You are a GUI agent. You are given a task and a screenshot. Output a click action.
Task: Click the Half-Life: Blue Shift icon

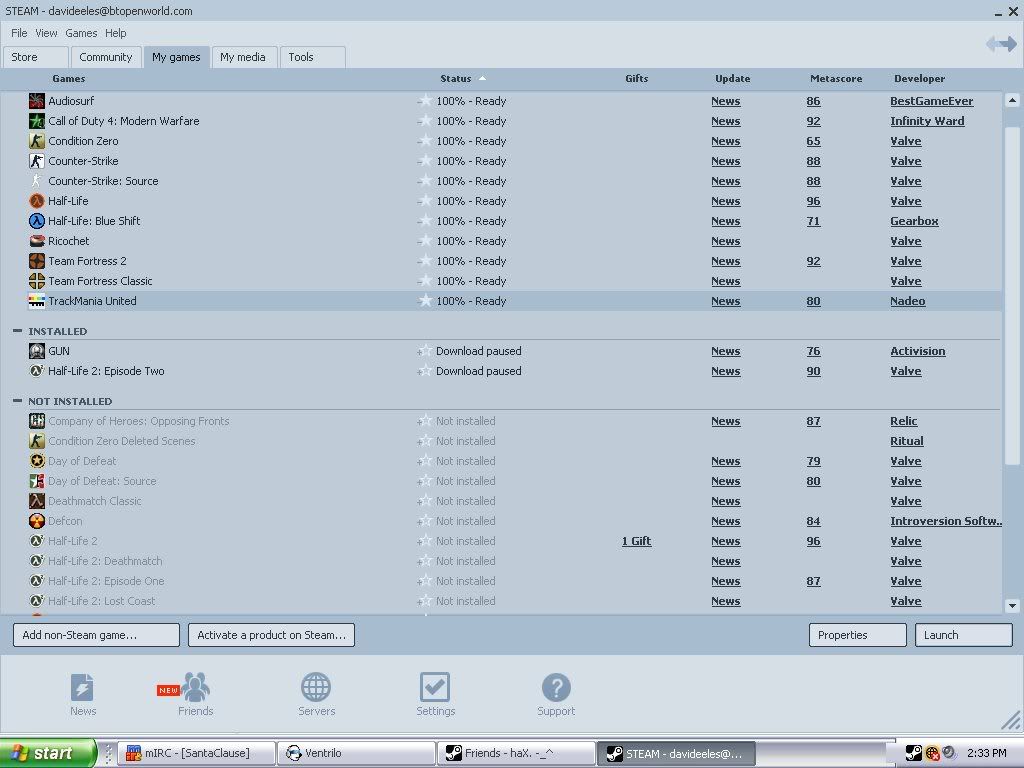37,221
